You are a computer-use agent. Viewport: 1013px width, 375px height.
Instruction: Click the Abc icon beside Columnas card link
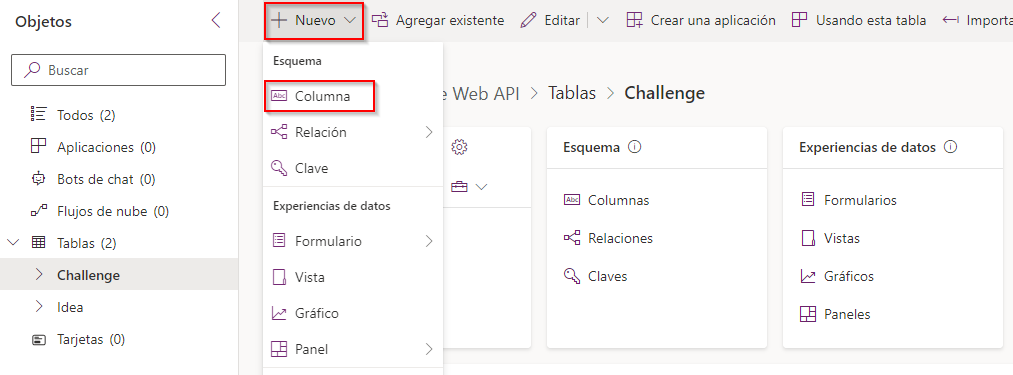tap(572, 200)
